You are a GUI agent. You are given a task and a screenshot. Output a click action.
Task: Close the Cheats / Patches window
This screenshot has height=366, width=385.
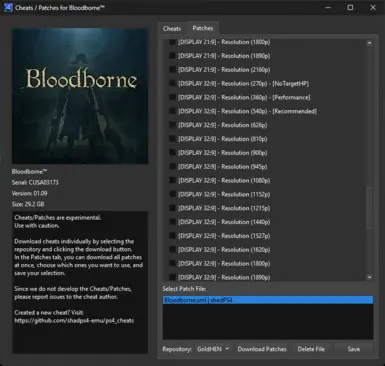(373, 7)
